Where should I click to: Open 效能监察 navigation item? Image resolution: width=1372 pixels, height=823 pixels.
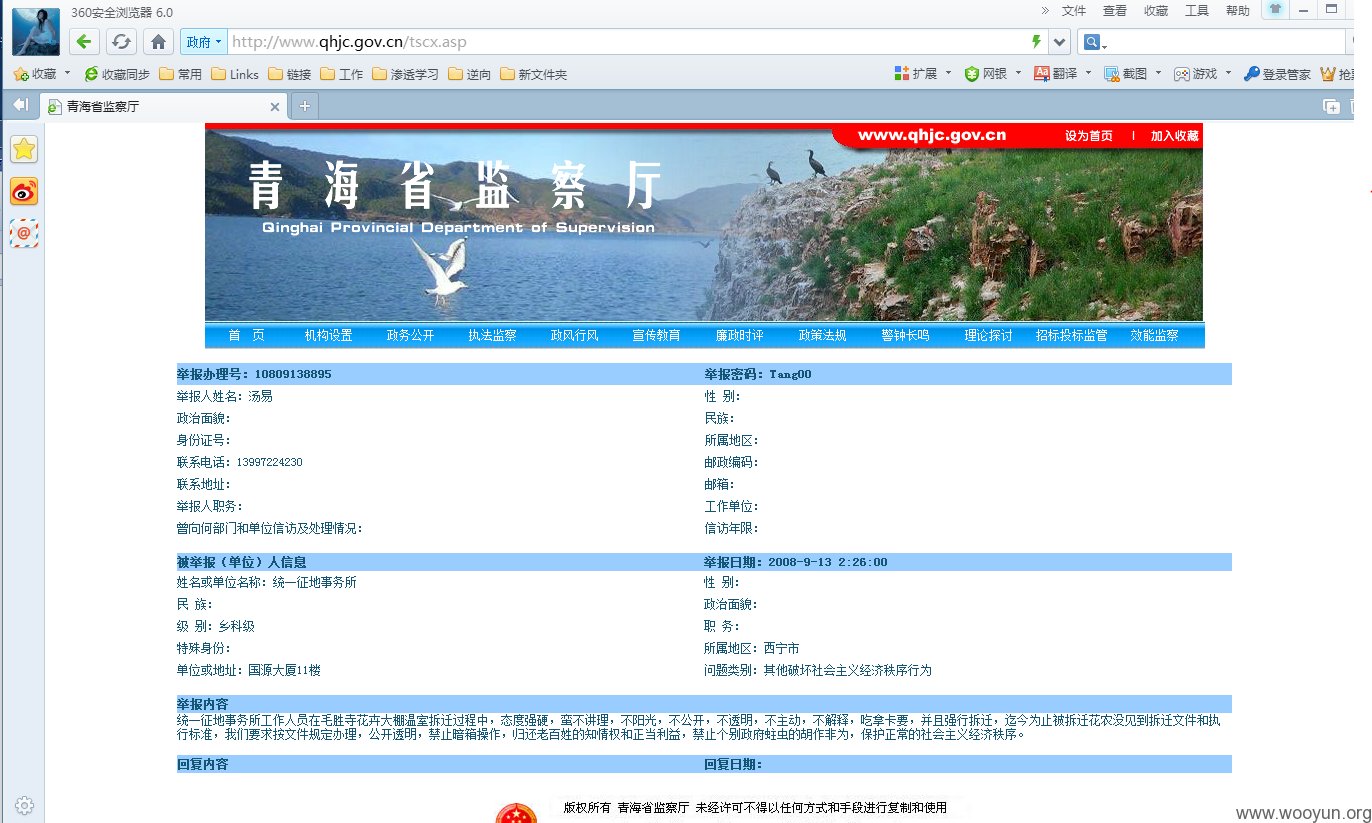(x=1155, y=335)
